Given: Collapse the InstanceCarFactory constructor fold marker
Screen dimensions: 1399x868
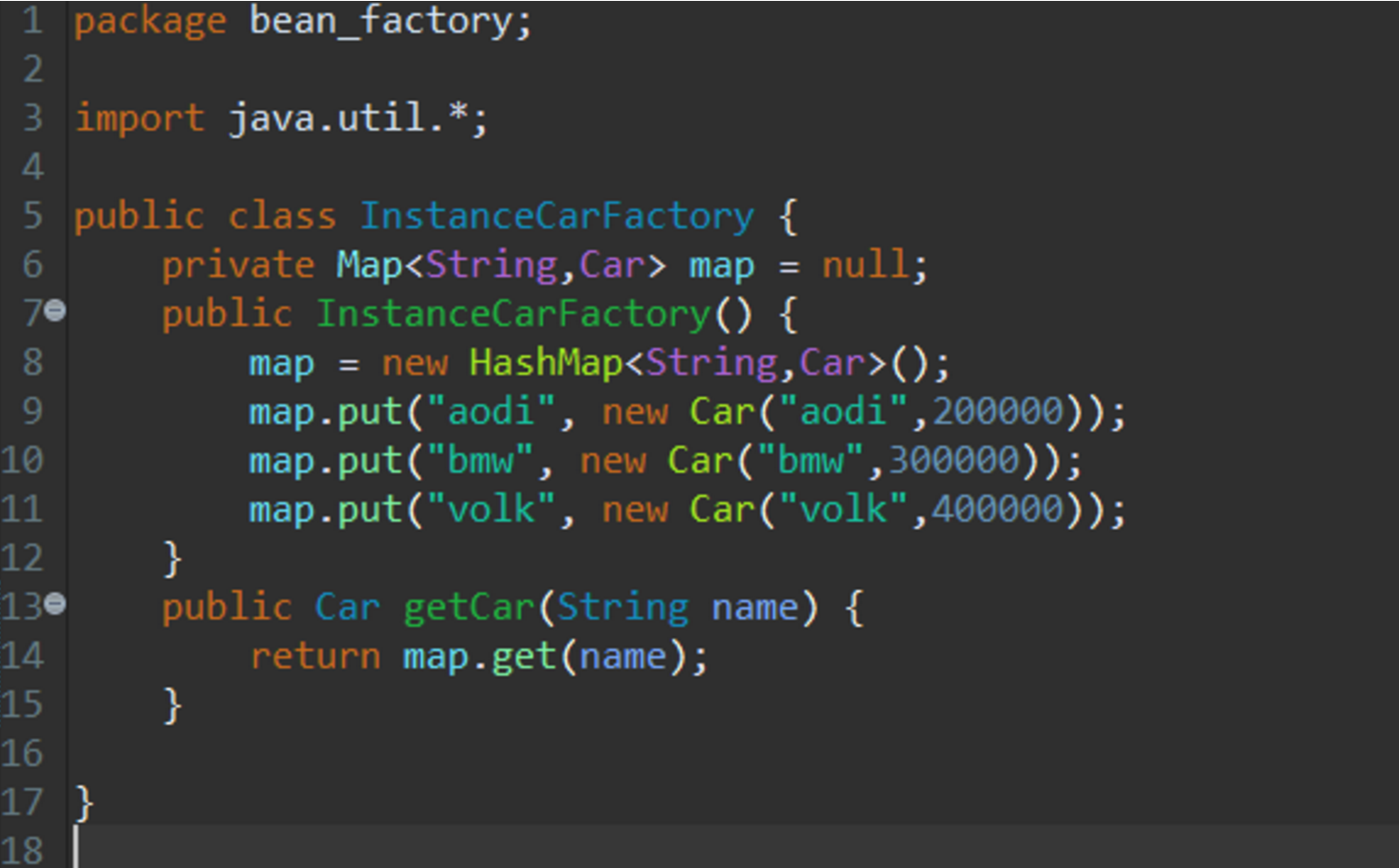Looking at the screenshot, I should [55, 311].
